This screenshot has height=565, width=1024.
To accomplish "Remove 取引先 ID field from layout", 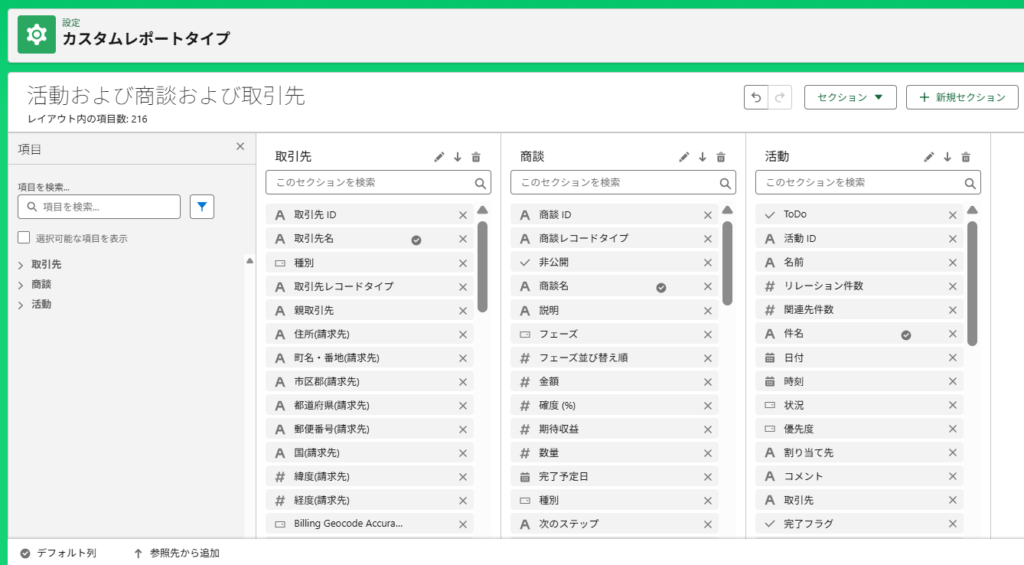I will tap(463, 215).
